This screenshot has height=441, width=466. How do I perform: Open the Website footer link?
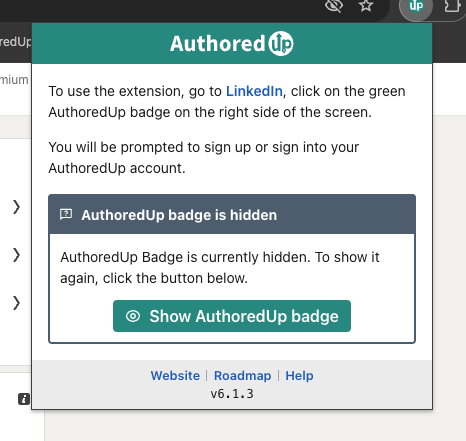175,376
